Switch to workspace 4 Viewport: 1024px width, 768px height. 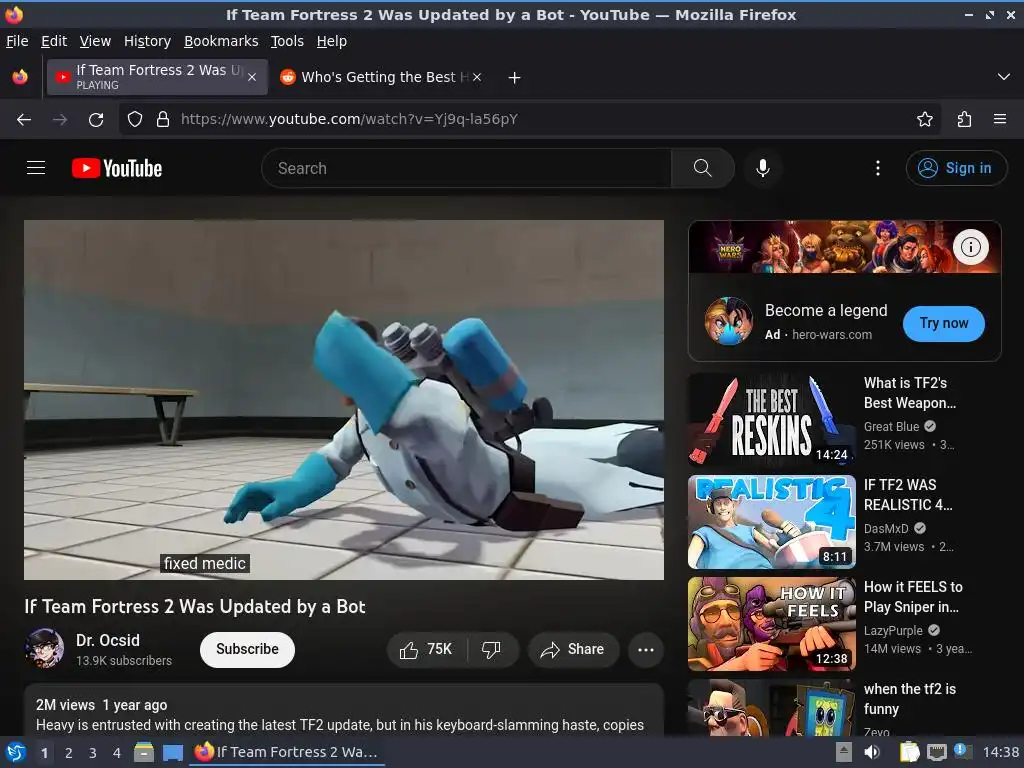tap(117, 753)
